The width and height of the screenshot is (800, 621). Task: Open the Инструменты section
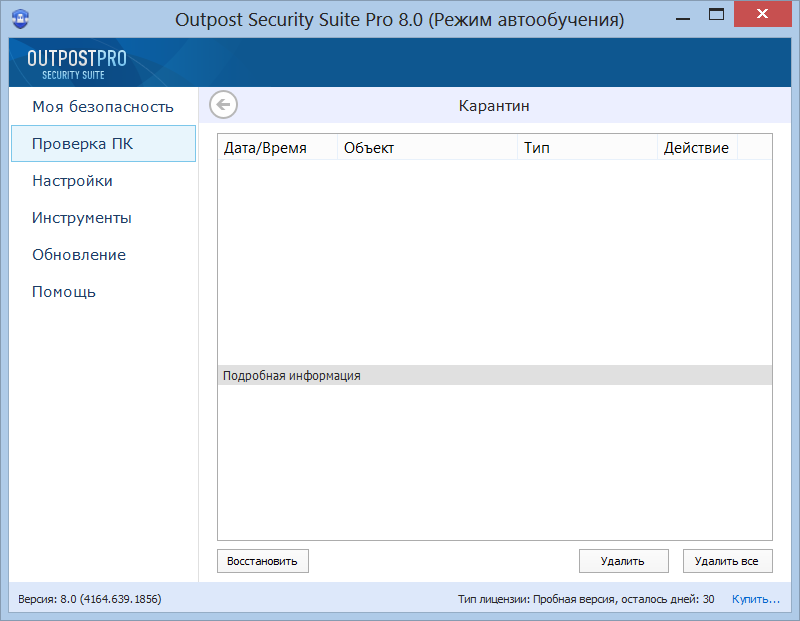pos(82,218)
